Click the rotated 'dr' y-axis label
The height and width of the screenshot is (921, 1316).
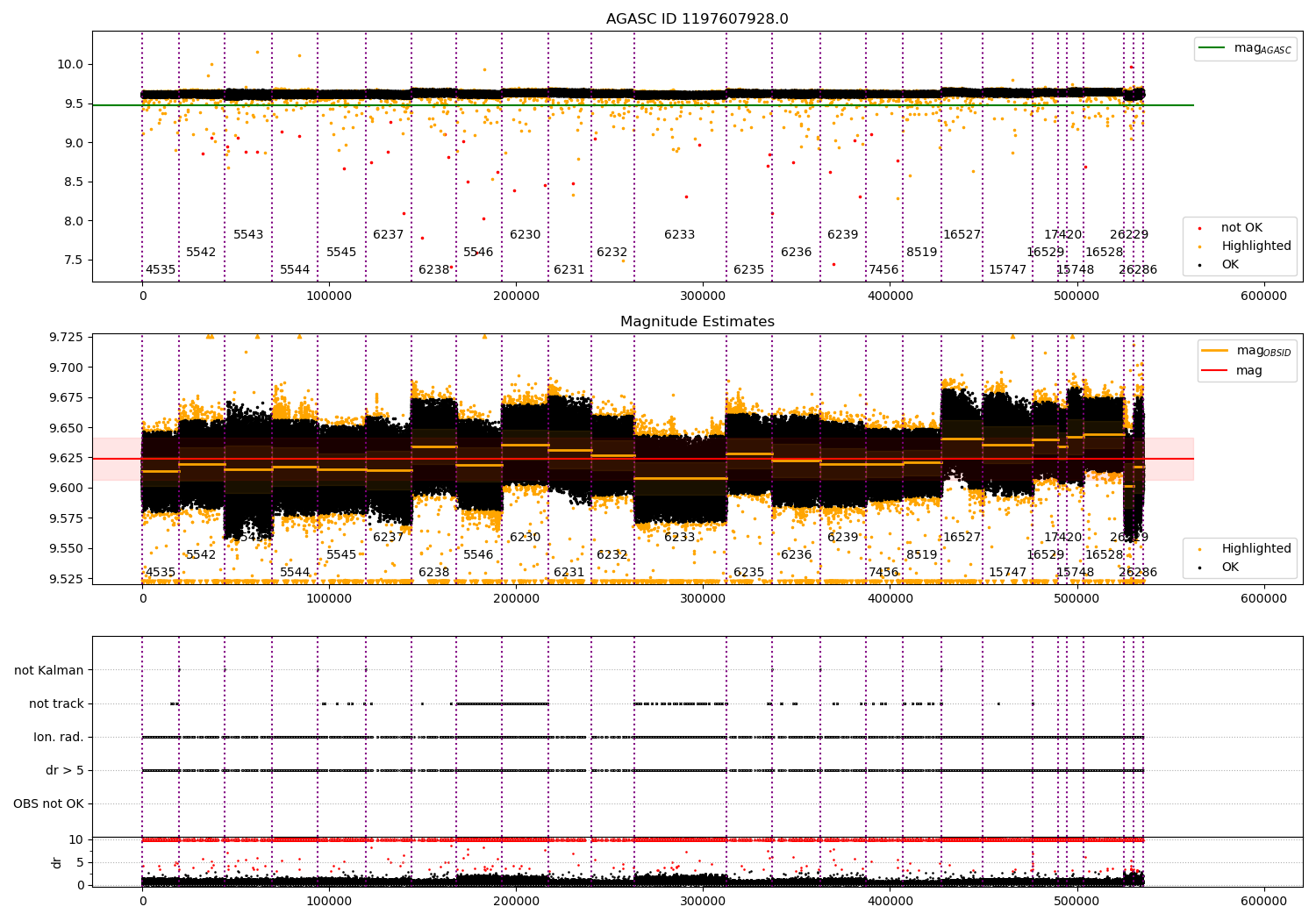coord(57,862)
